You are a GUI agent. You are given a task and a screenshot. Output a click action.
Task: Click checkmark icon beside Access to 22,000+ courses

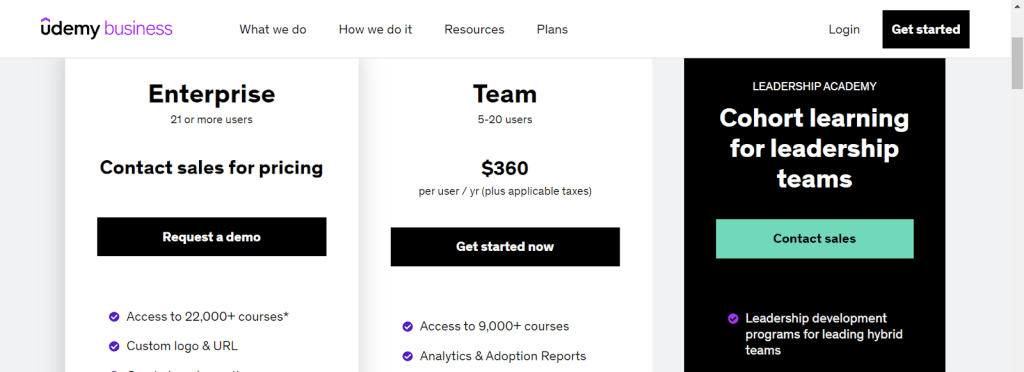click(x=114, y=317)
